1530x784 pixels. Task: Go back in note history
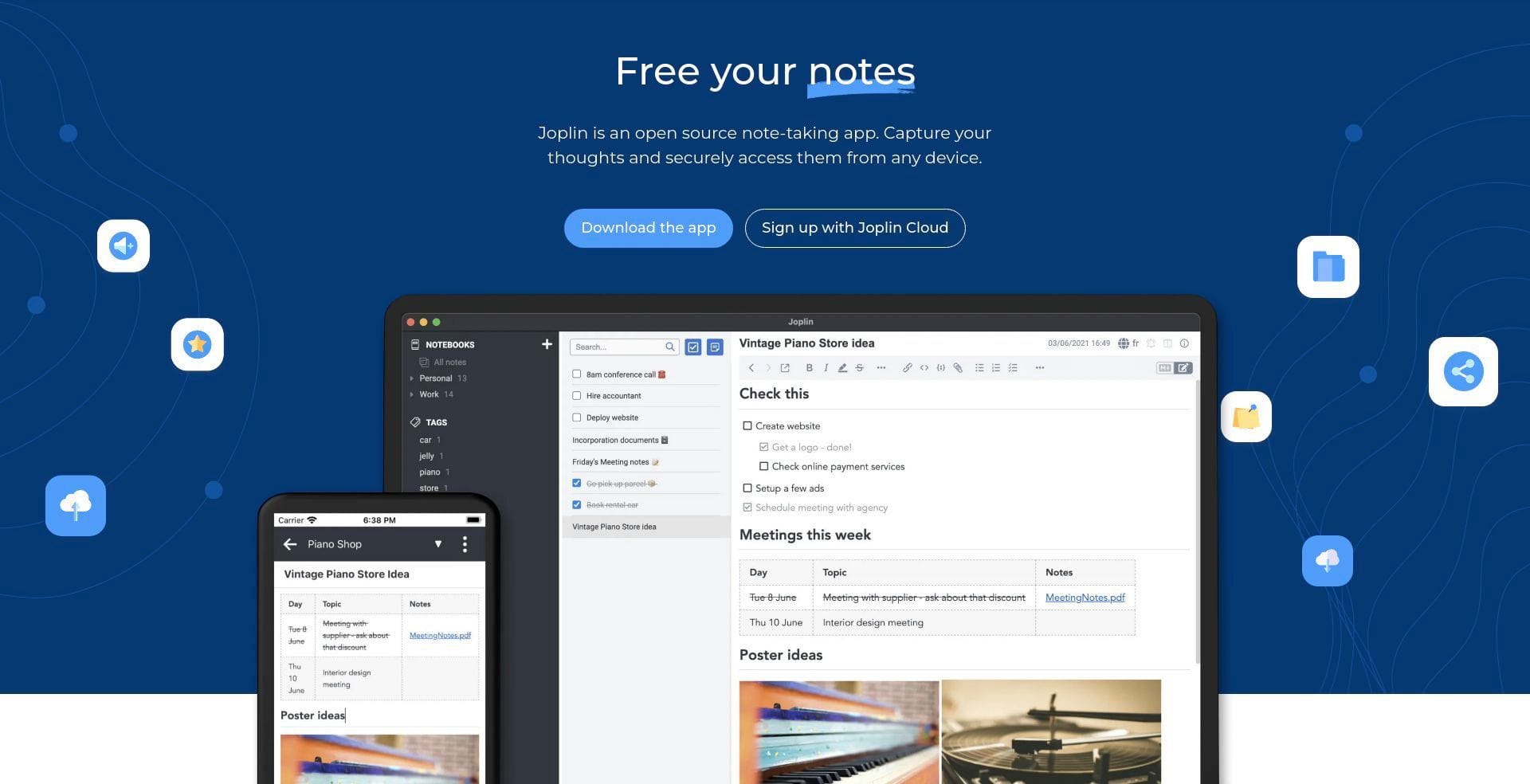point(751,368)
